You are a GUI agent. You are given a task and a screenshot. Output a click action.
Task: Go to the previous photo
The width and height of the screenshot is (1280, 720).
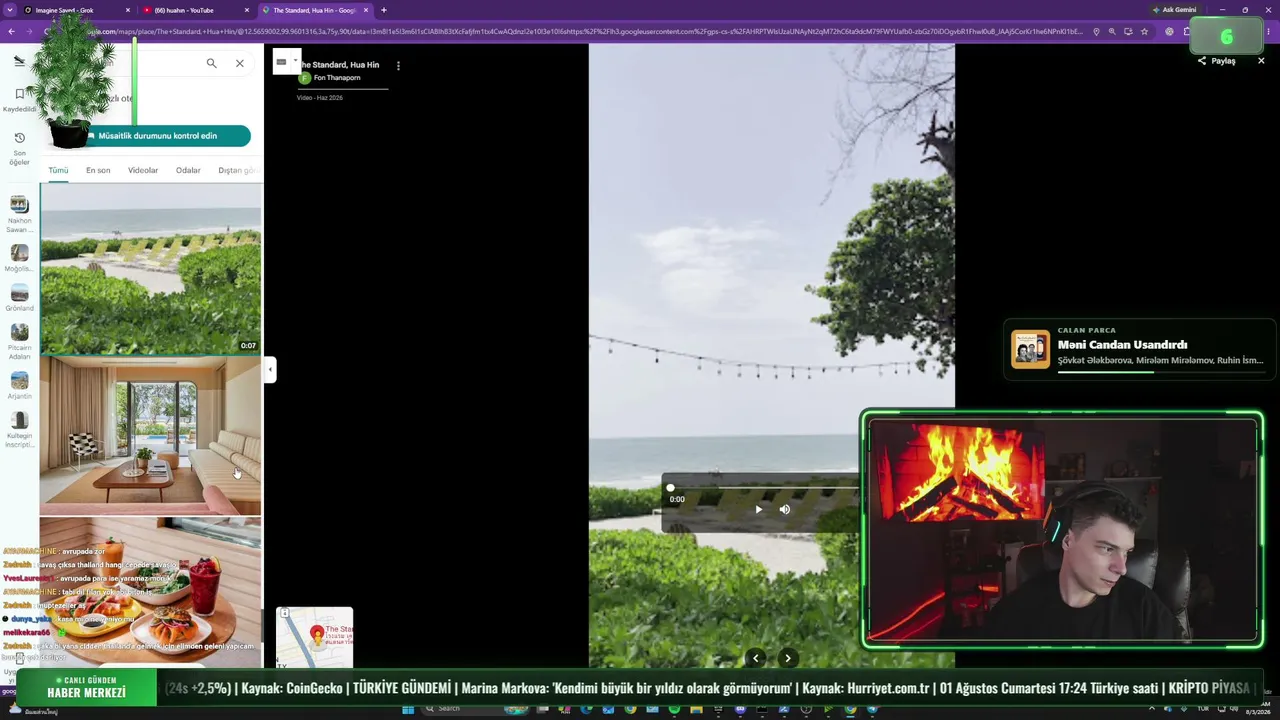coord(756,658)
